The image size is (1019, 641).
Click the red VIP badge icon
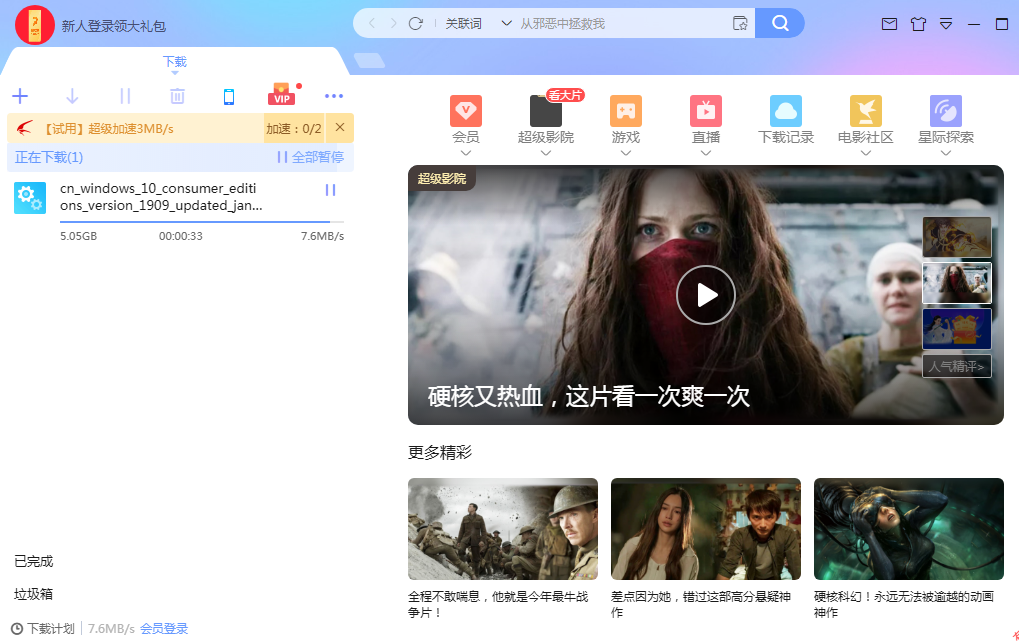pos(281,96)
